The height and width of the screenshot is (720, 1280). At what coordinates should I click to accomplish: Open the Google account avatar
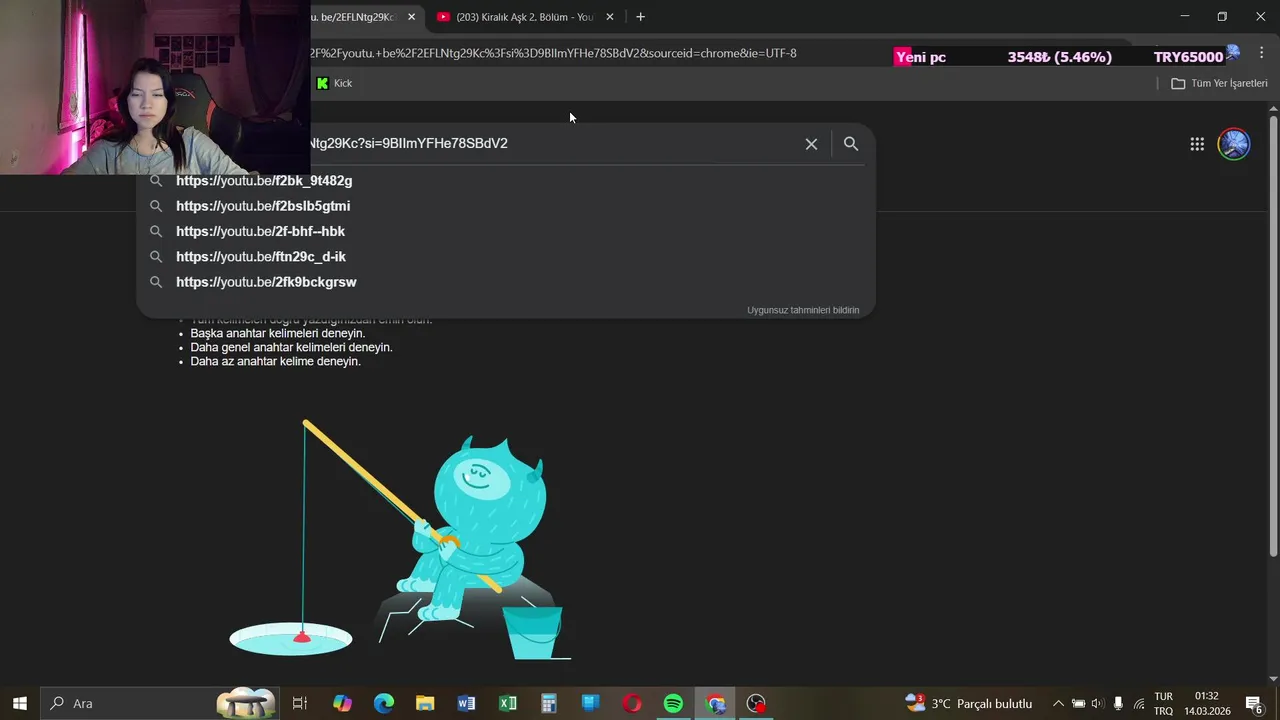[1234, 144]
